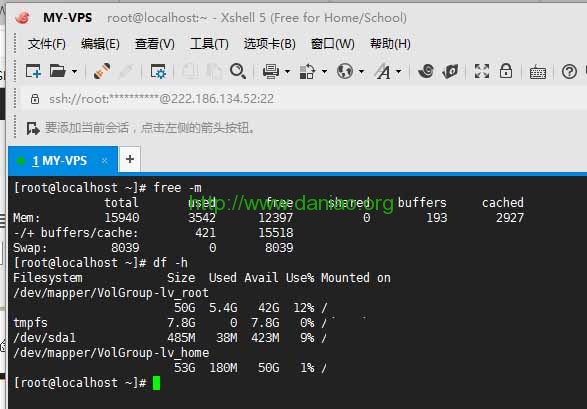587x409 pixels.
Task: Click the lock icon in address bar
Action: (35, 99)
